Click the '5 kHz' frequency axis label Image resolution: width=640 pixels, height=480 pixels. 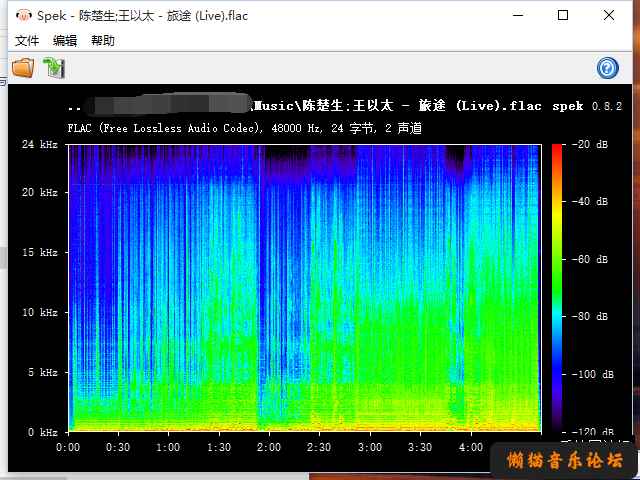pos(43,372)
